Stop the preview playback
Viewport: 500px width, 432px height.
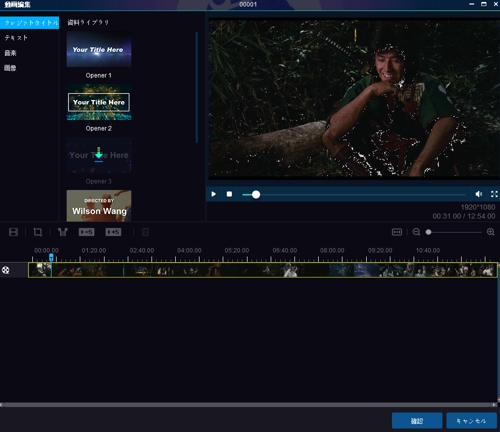click(229, 194)
